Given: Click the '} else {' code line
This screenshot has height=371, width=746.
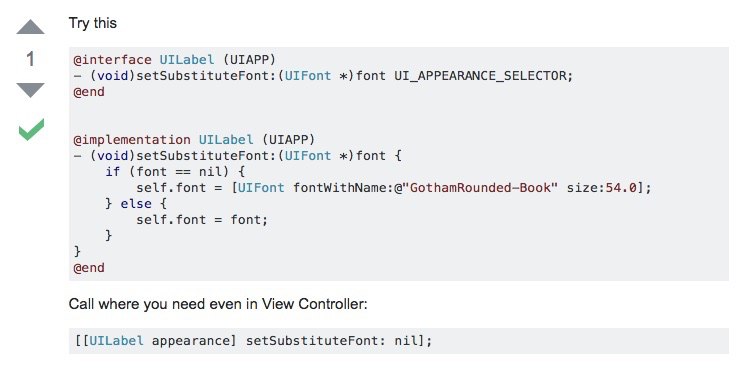Looking at the screenshot, I should click(136, 204).
